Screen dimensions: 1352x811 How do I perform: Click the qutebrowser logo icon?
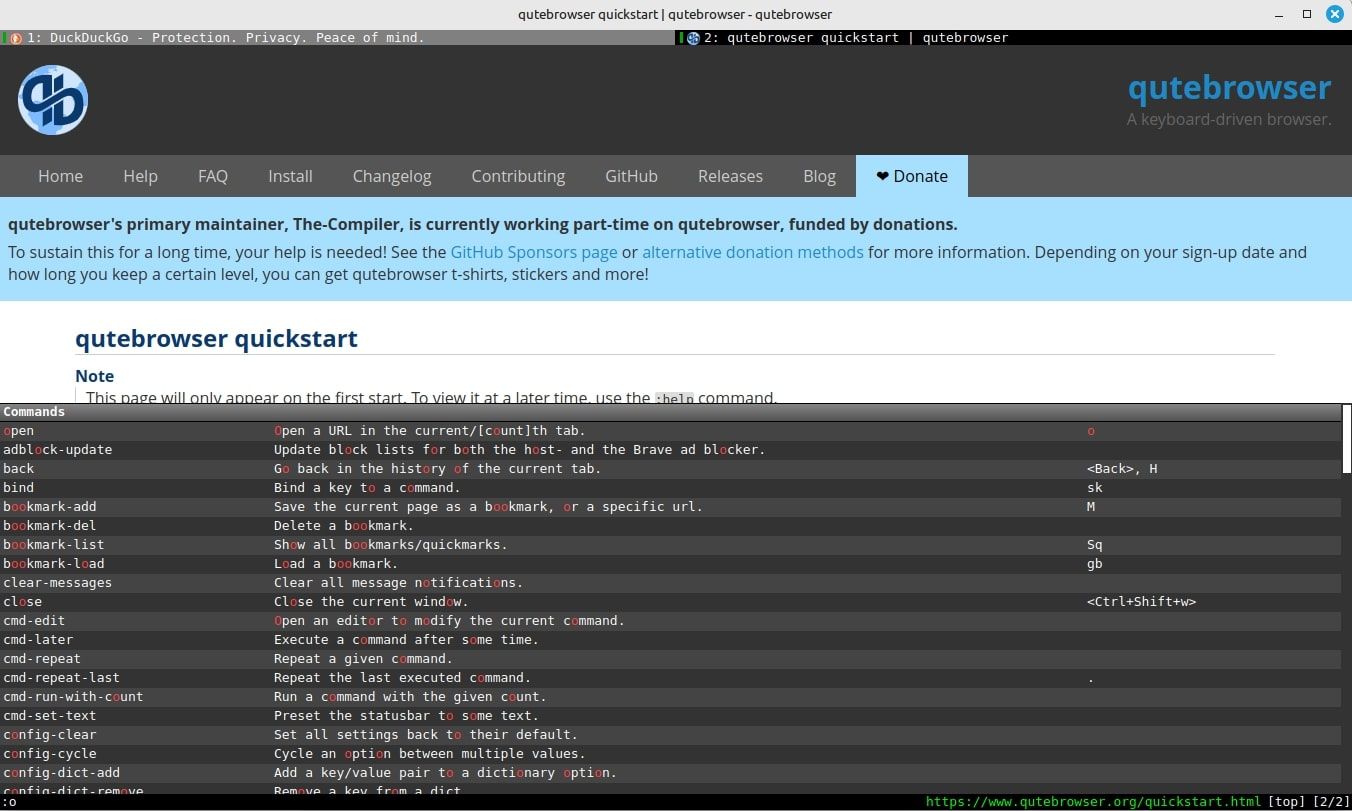53,100
